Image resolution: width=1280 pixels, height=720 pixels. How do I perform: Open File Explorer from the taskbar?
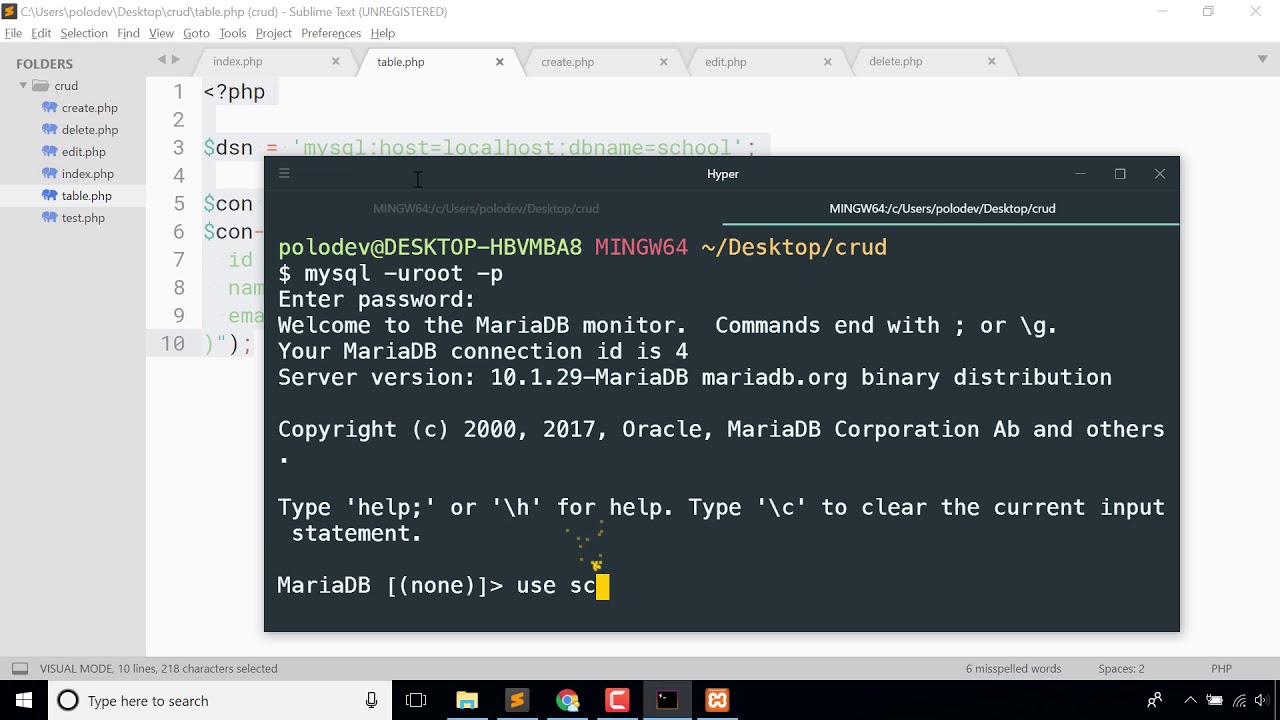[x=467, y=700]
